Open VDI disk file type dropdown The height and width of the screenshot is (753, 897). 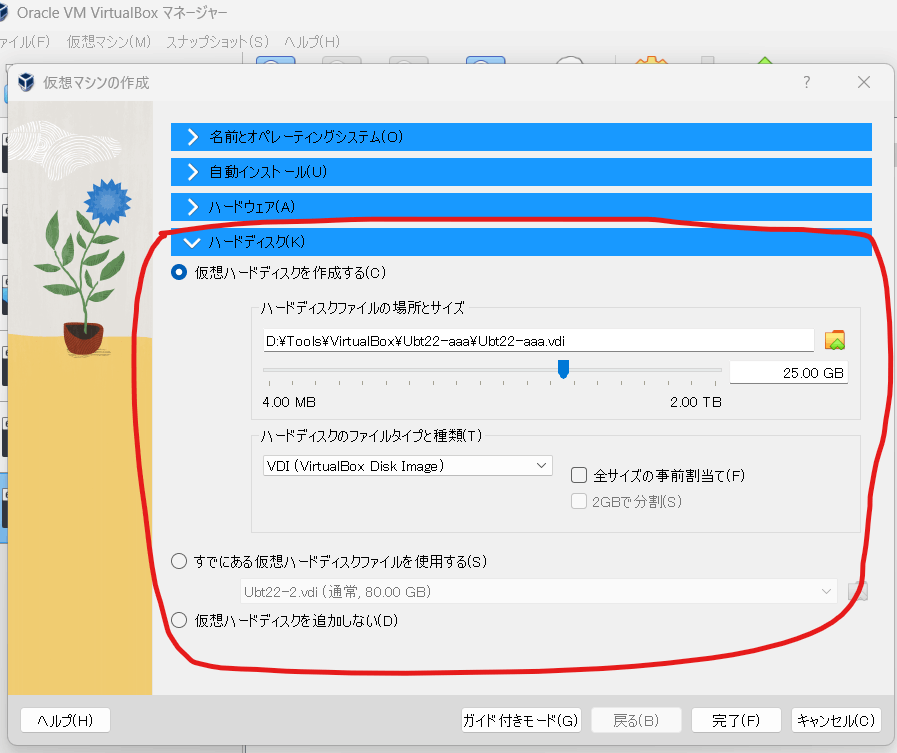point(407,466)
